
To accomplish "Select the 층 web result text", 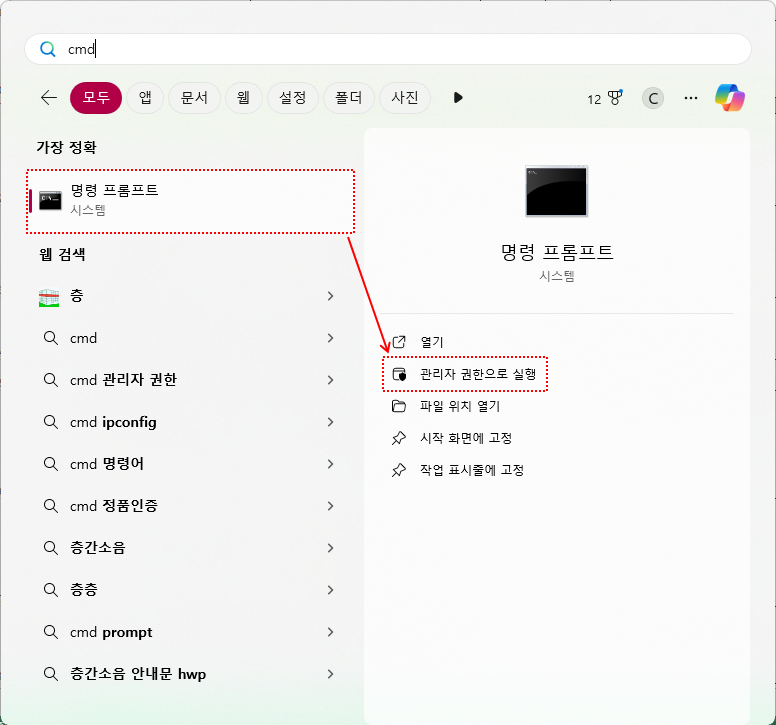I will coord(76,296).
